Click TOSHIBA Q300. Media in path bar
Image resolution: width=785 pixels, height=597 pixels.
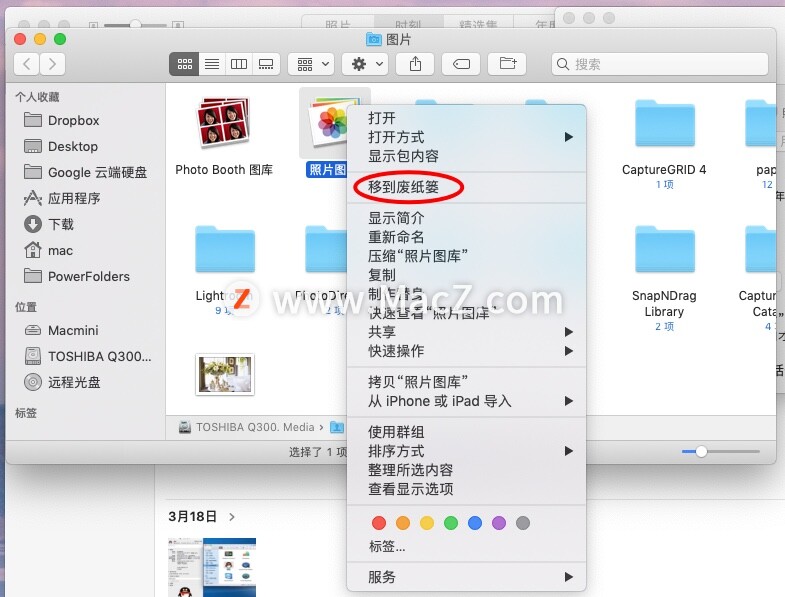[247, 427]
